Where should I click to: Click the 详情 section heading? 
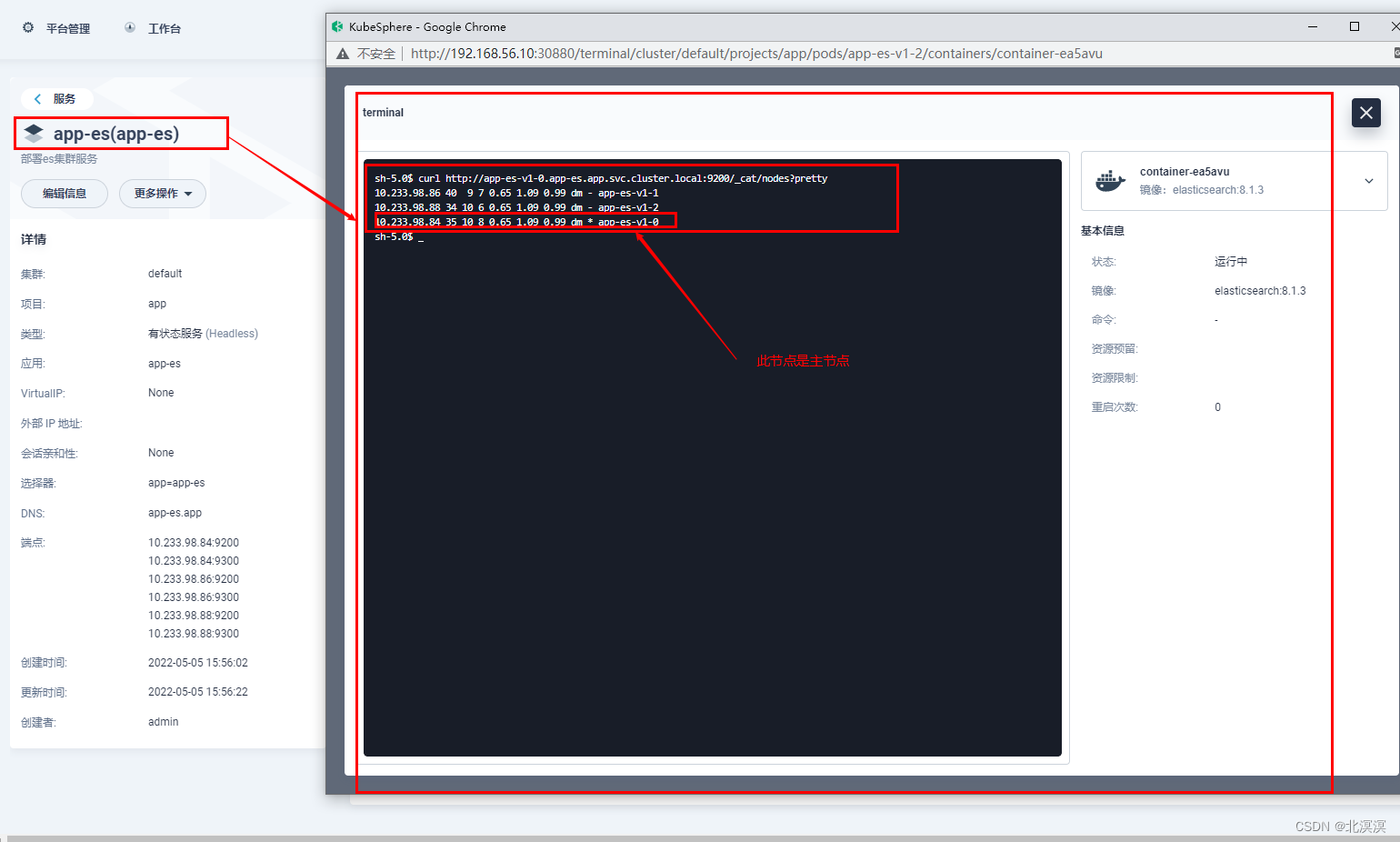pyautogui.click(x=34, y=239)
